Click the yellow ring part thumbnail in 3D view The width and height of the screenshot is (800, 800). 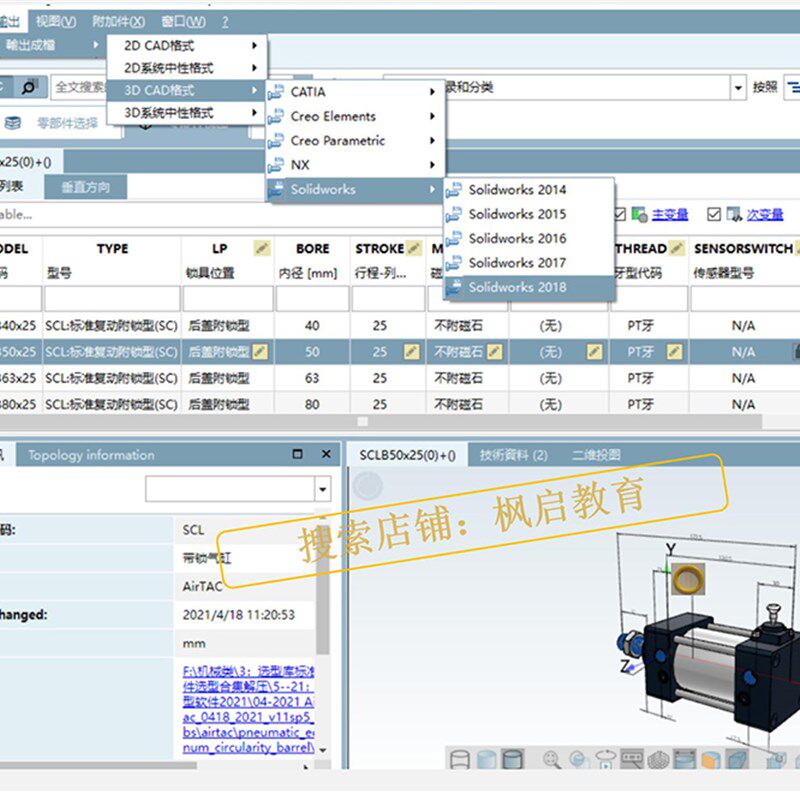pos(688,579)
